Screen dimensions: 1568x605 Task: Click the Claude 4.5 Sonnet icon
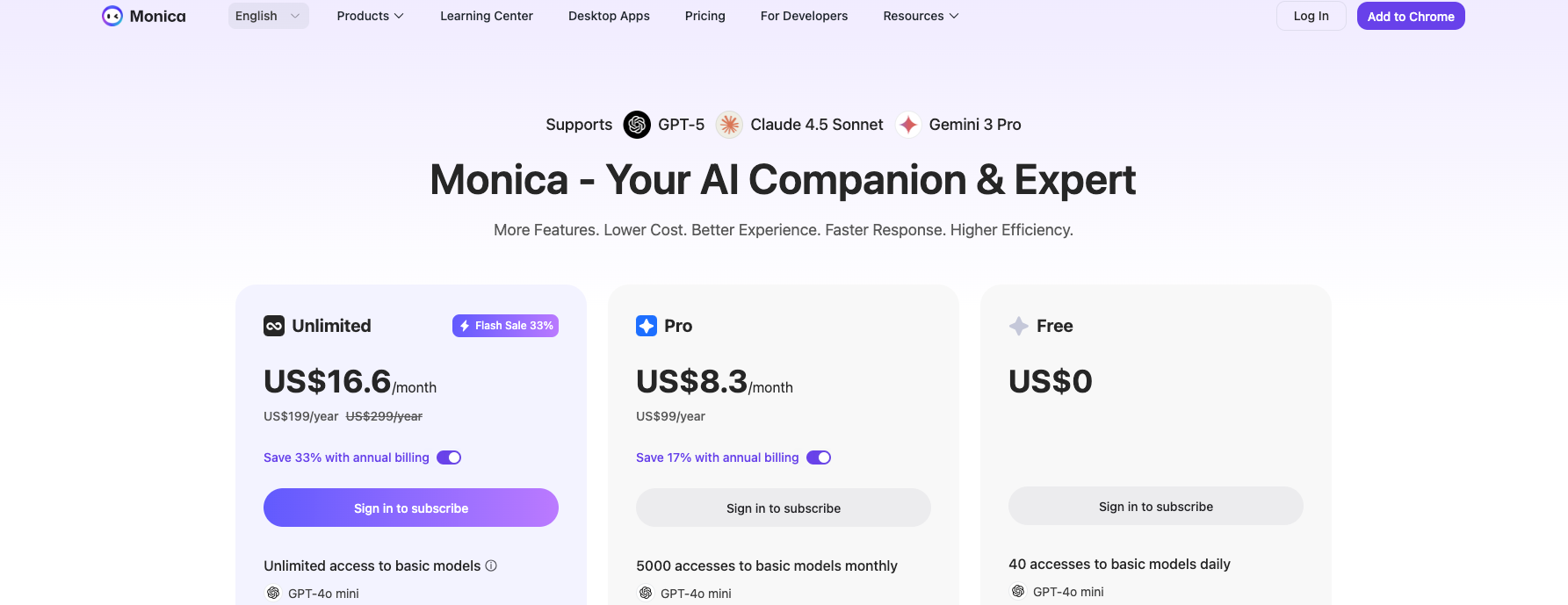729,125
